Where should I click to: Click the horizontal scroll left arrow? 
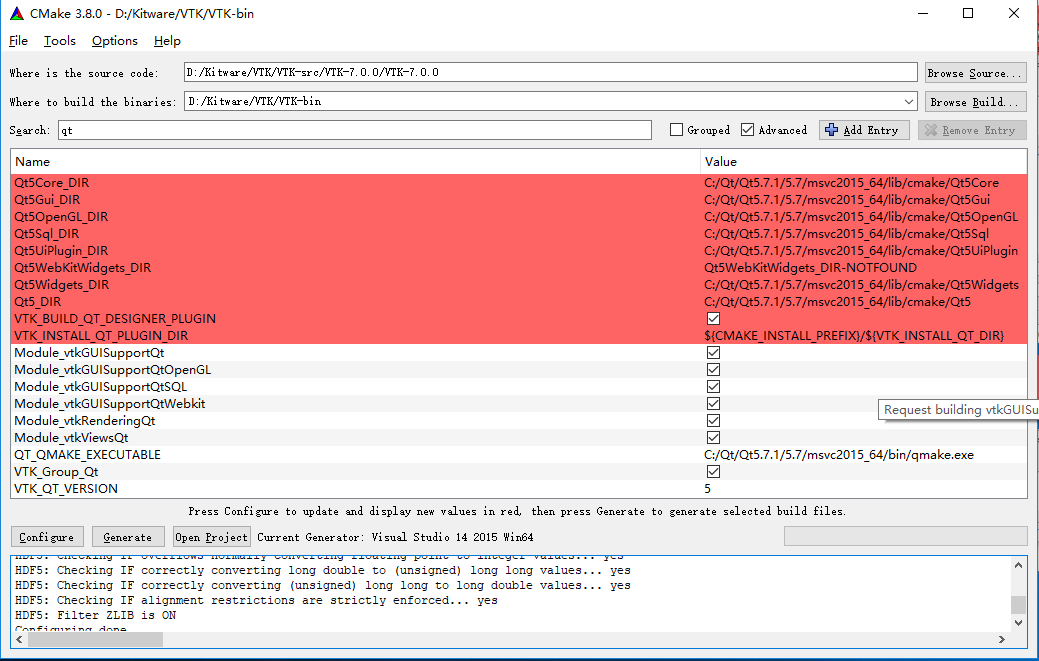tap(19, 639)
